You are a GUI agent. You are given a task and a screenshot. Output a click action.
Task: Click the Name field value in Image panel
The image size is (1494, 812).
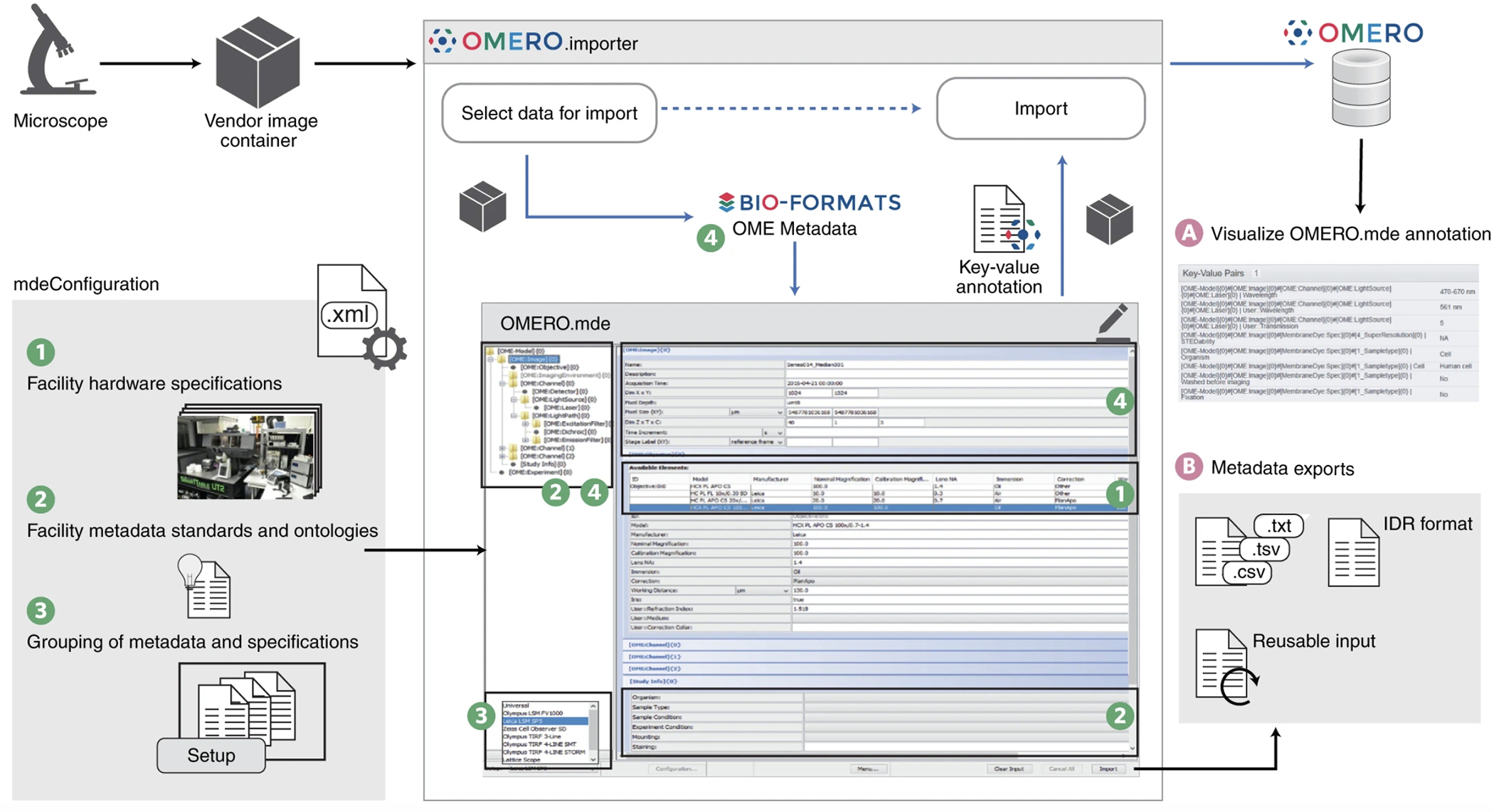[956, 365]
